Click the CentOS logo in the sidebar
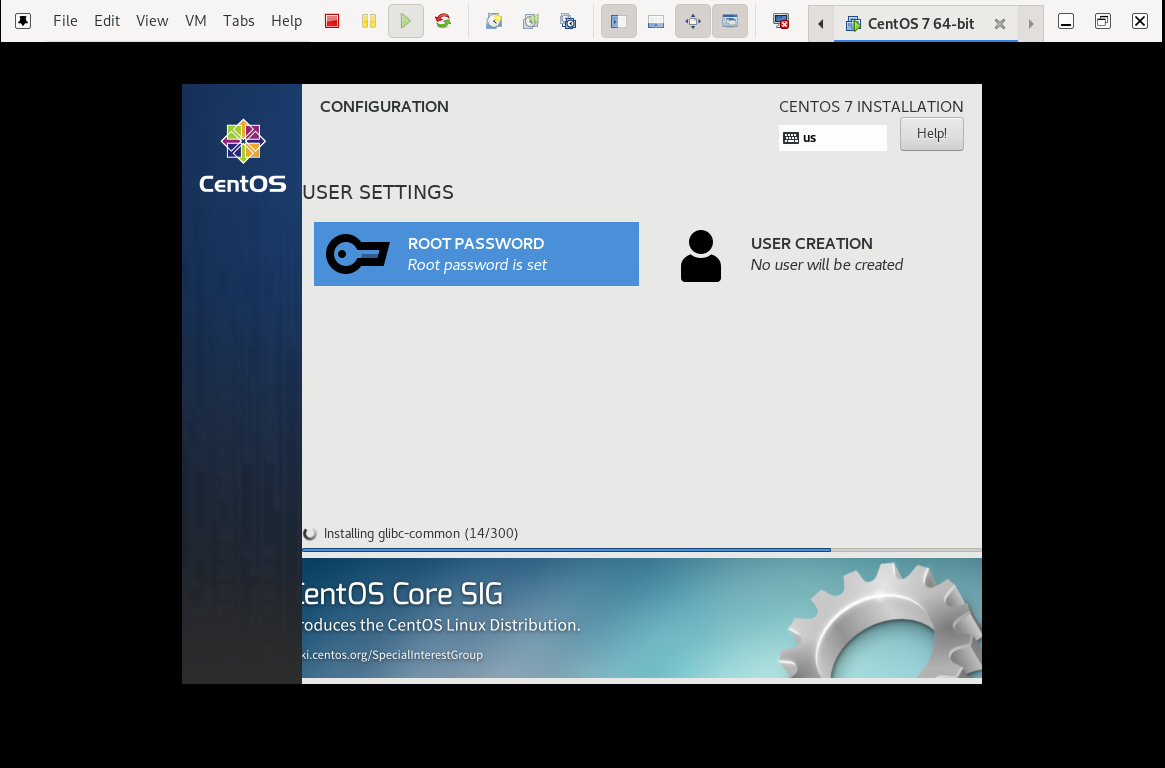1165x768 pixels. (x=243, y=157)
